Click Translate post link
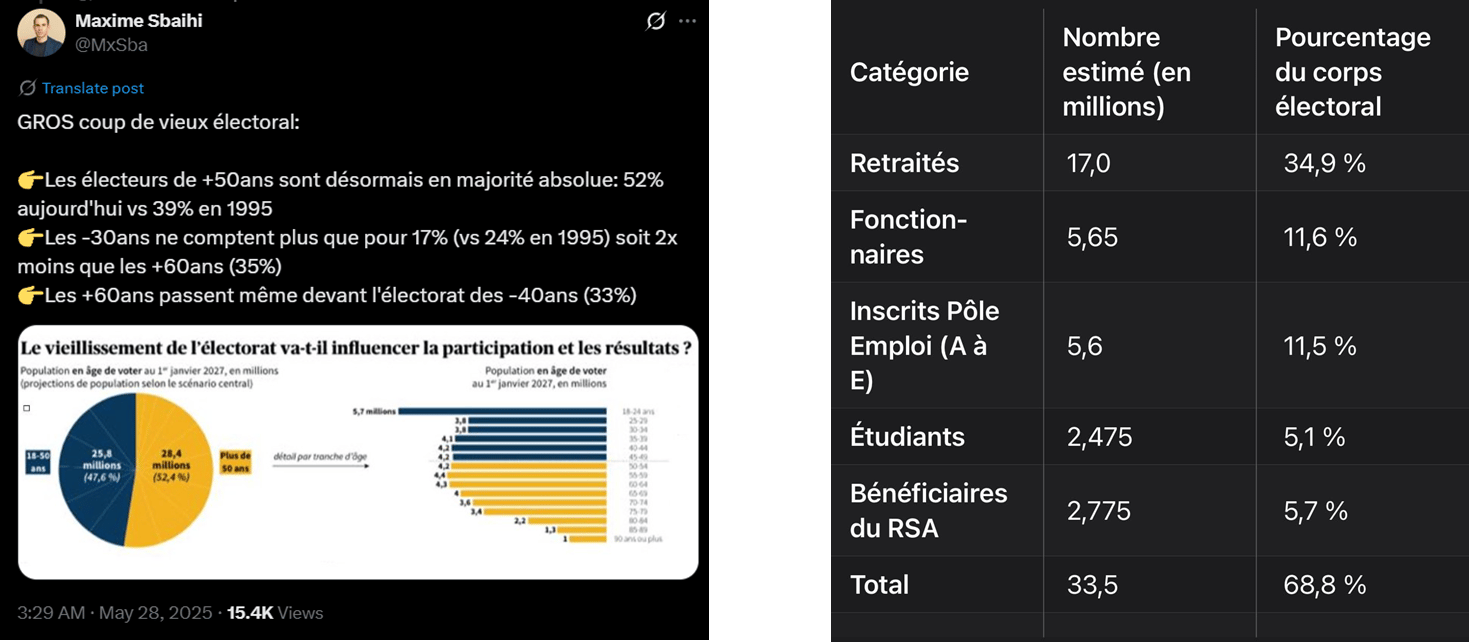 tap(93, 88)
